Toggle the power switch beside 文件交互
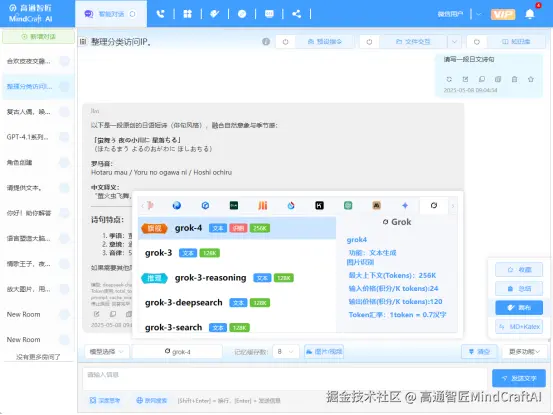 pos(369,42)
